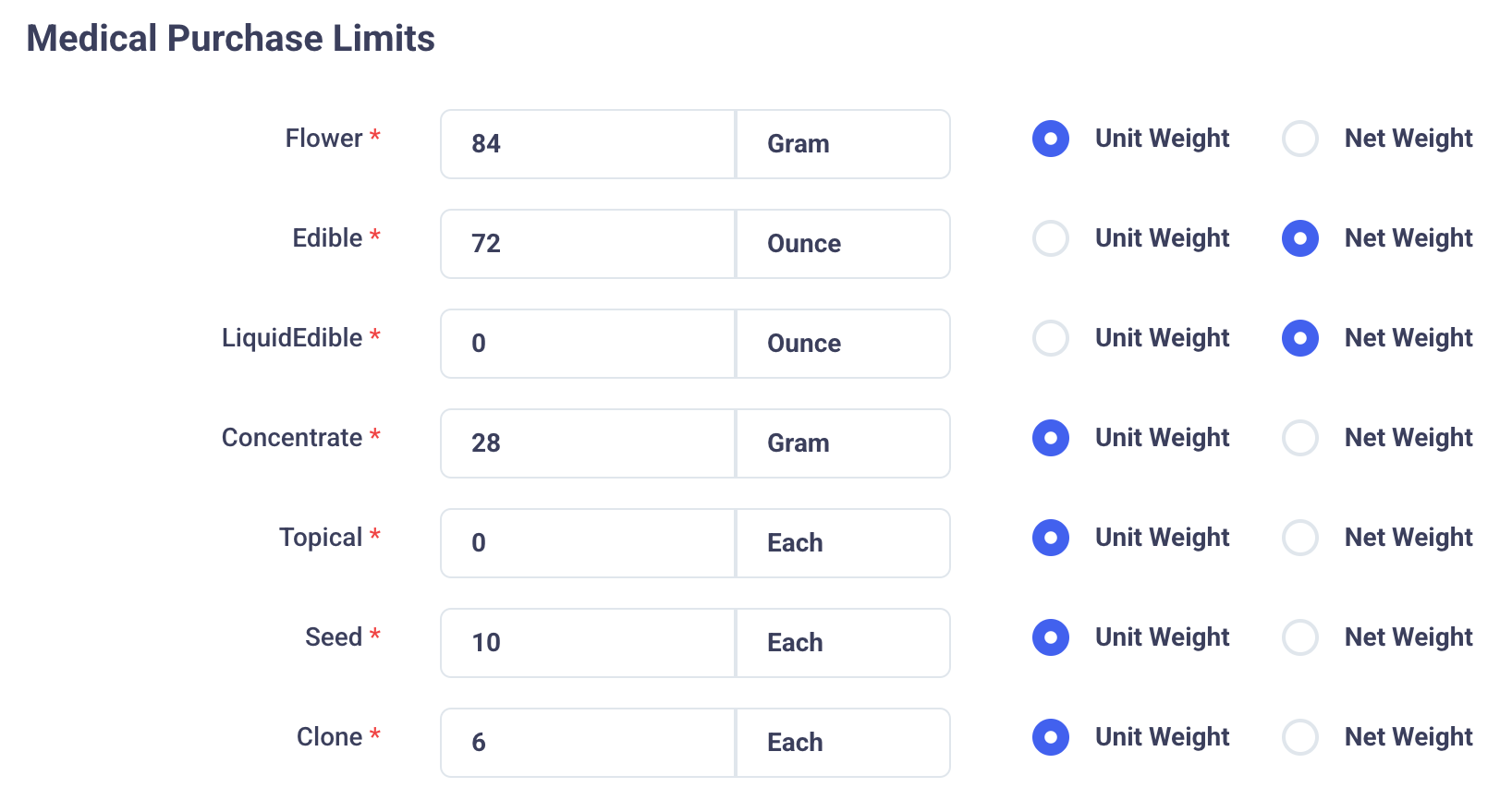Open the Edible unit dropdown showing Ounce
This screenshot has height=800, width=1512.
click(843, 244)
